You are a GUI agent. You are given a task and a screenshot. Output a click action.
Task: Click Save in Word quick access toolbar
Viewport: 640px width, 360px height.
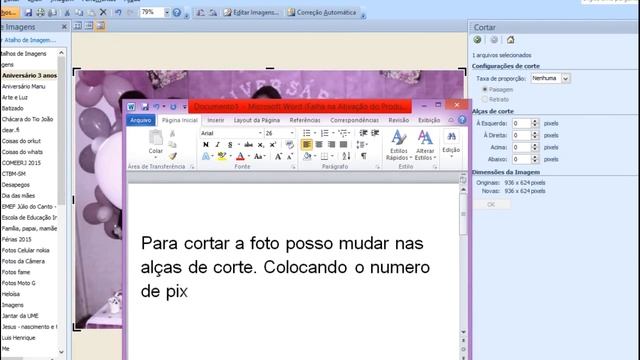pyautogui.click(x=145, y=107)
